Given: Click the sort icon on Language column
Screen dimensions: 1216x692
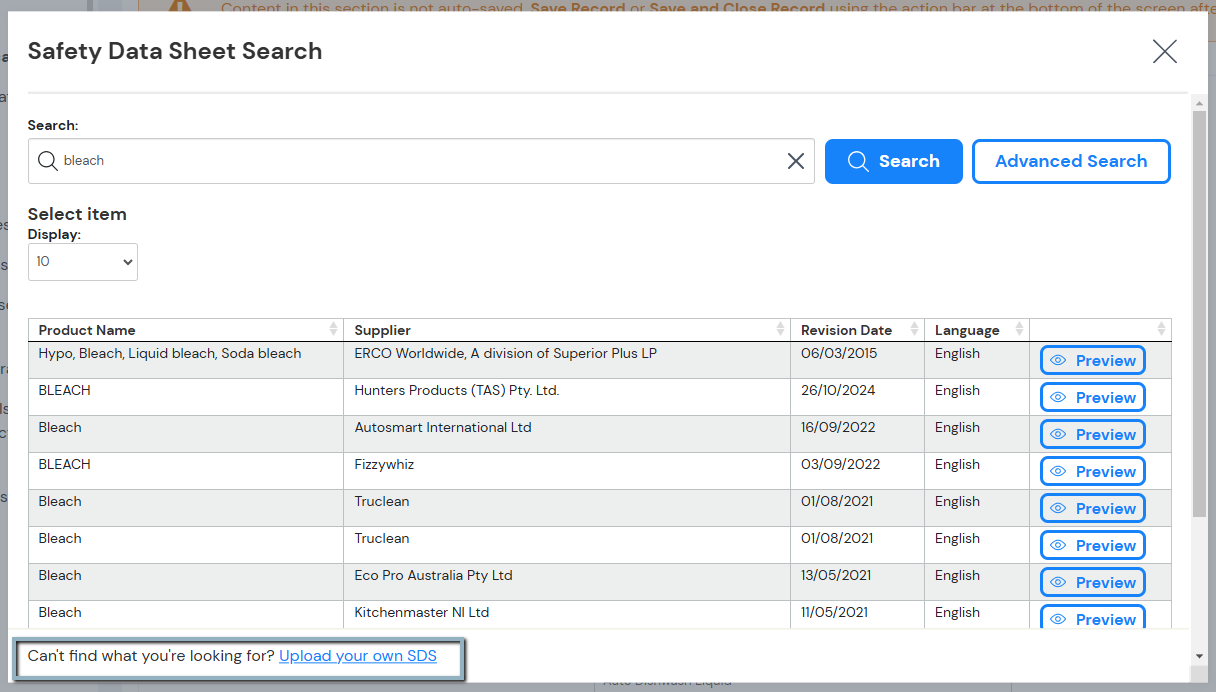Looking at the screenshot, I should pos(1019,328).
